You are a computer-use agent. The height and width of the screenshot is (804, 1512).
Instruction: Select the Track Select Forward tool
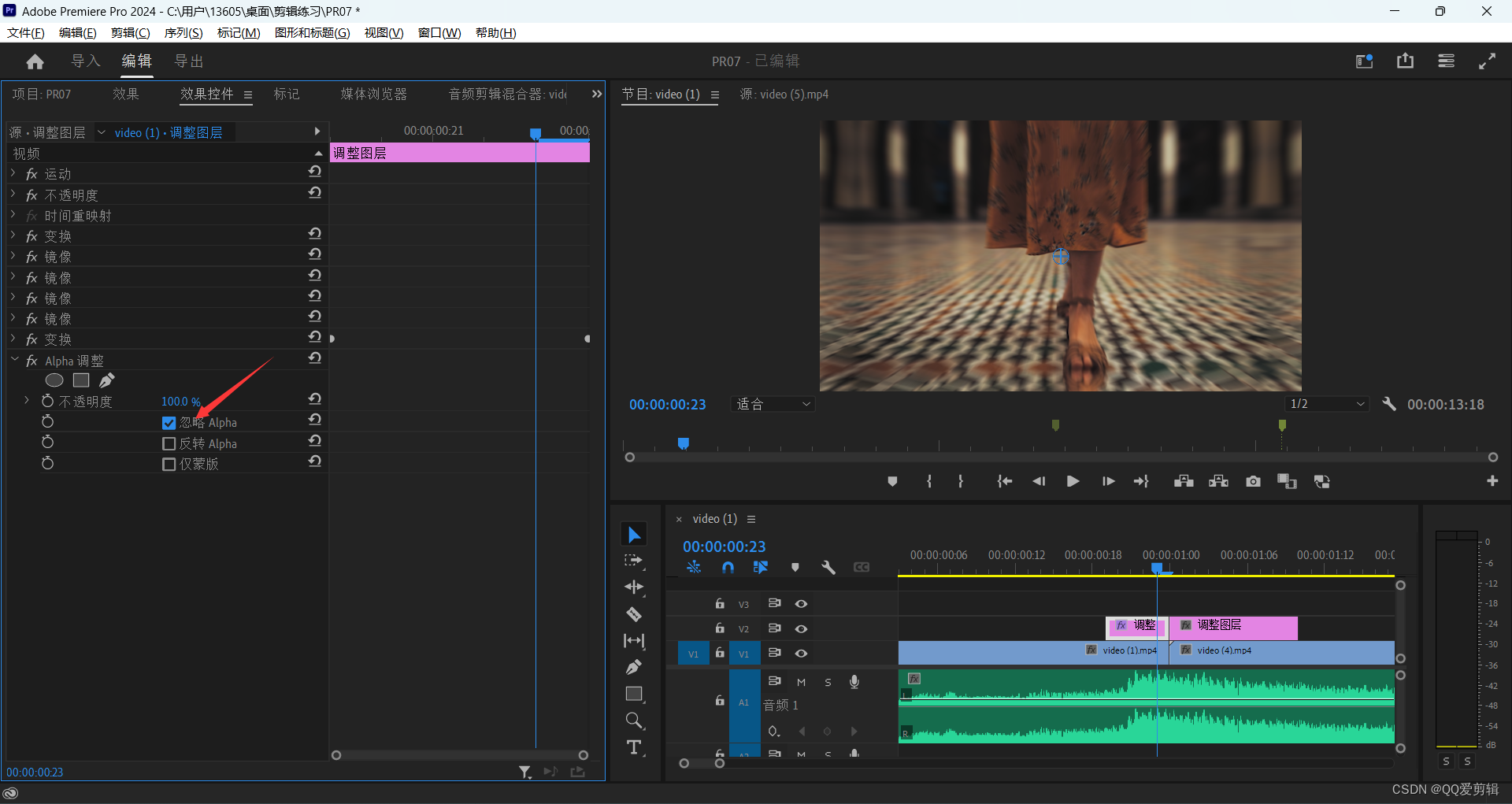click(634, 561)
